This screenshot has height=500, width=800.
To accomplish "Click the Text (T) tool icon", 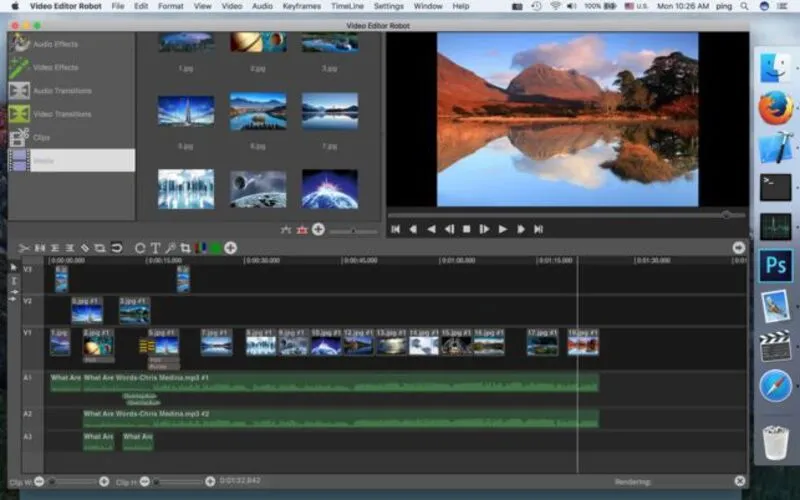I will click(155, 247).
